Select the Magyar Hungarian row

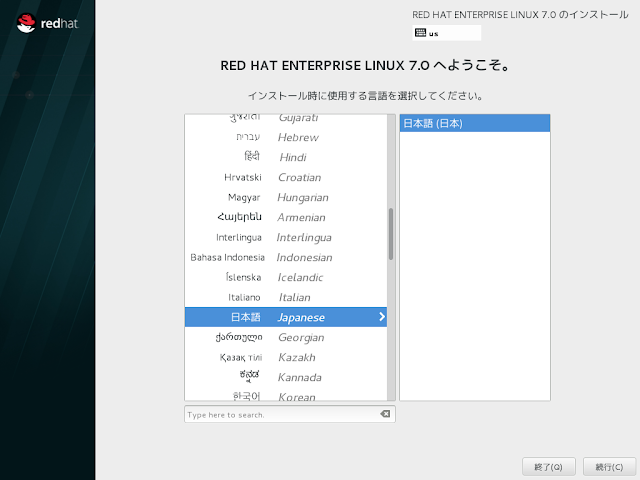pyautogui.click(x=286, y=197)
